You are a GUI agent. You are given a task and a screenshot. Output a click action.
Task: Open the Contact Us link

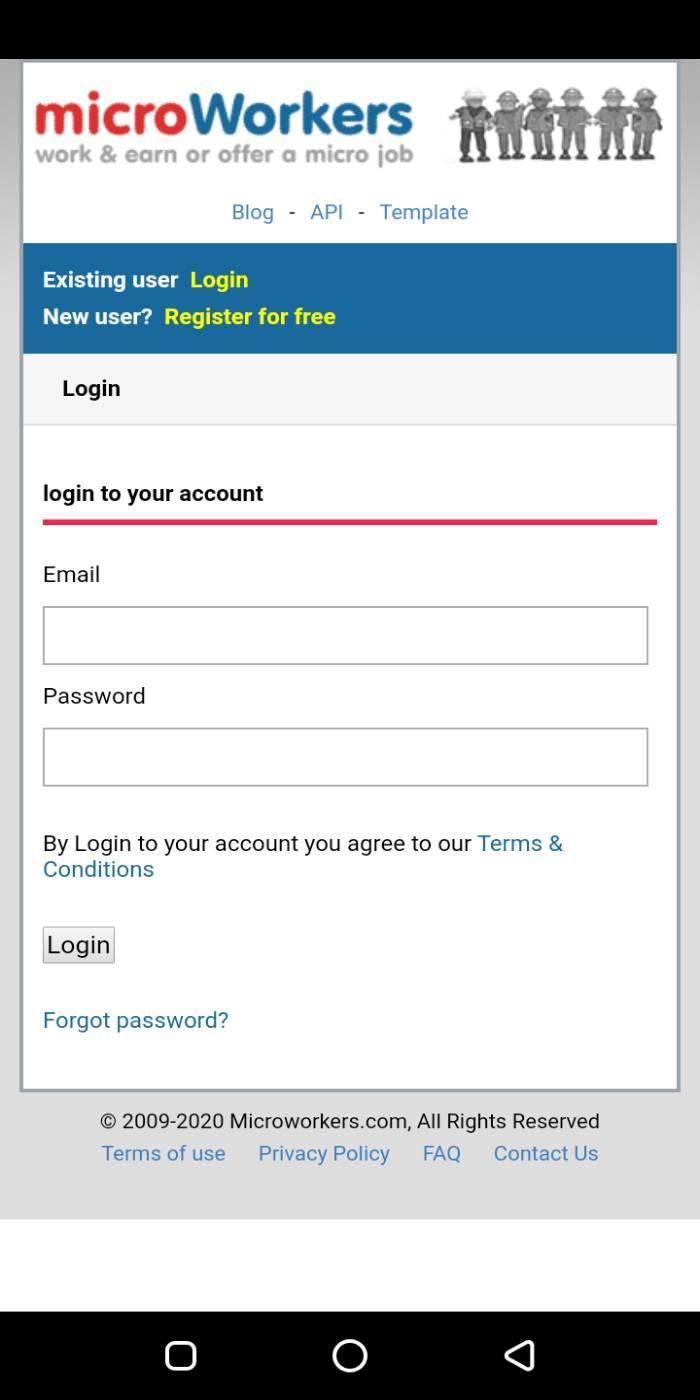545,1153
